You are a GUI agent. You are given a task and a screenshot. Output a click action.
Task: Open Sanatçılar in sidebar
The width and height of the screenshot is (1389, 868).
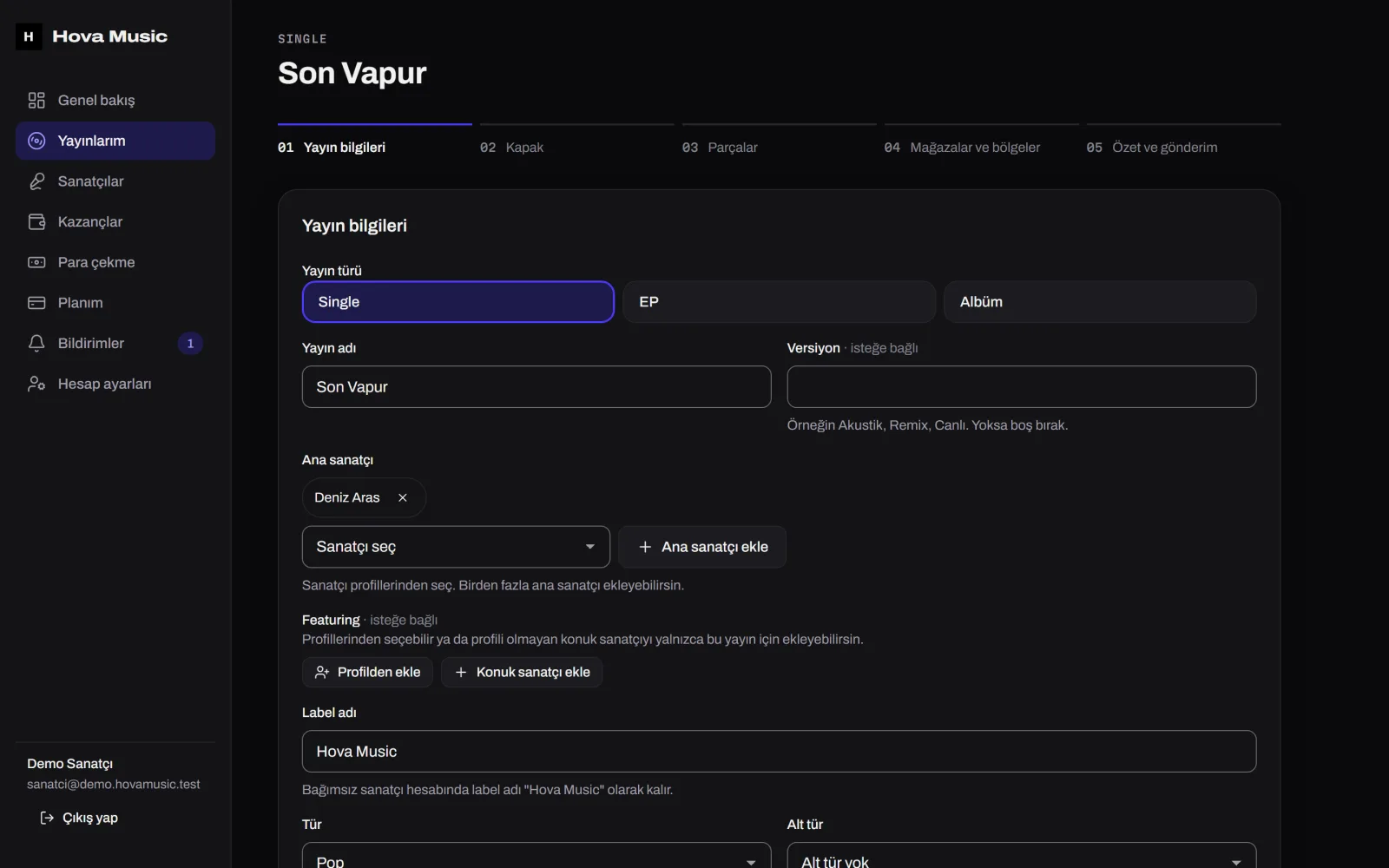point(115,181)
